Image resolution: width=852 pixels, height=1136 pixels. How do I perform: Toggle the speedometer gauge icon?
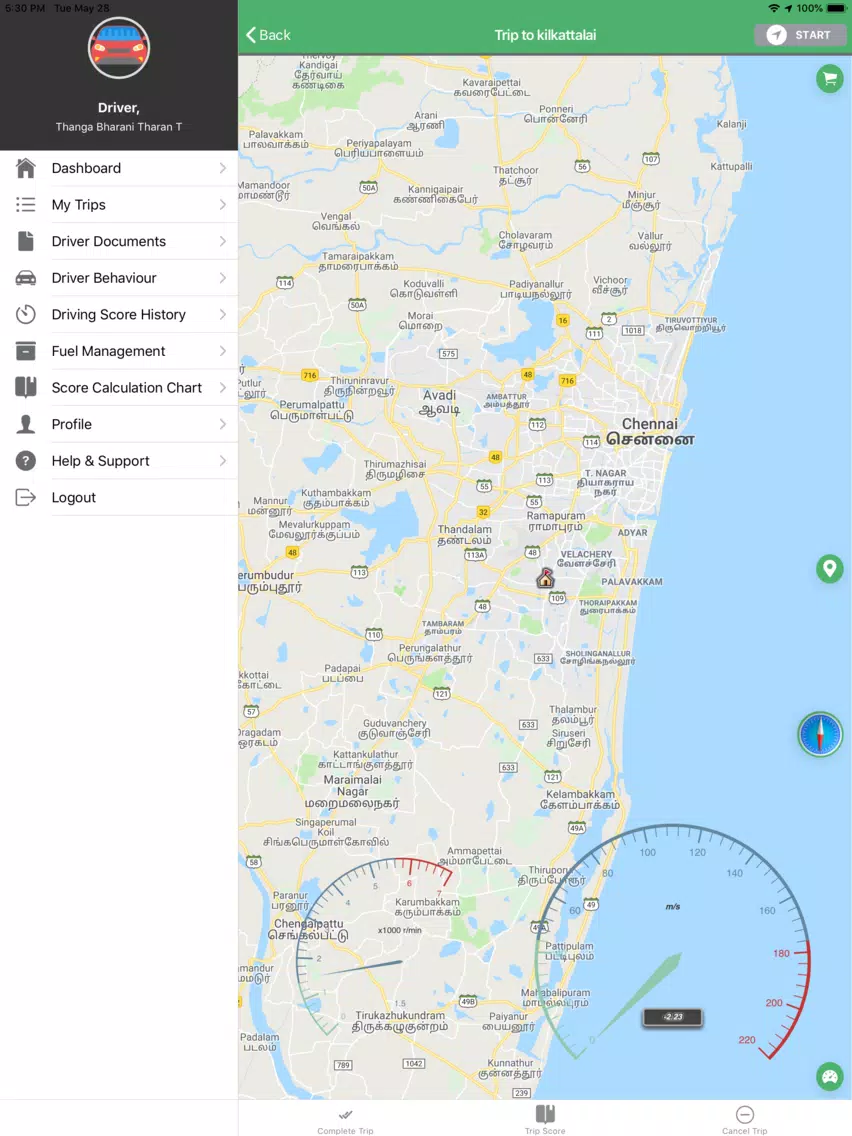(x=830, y=1077)
